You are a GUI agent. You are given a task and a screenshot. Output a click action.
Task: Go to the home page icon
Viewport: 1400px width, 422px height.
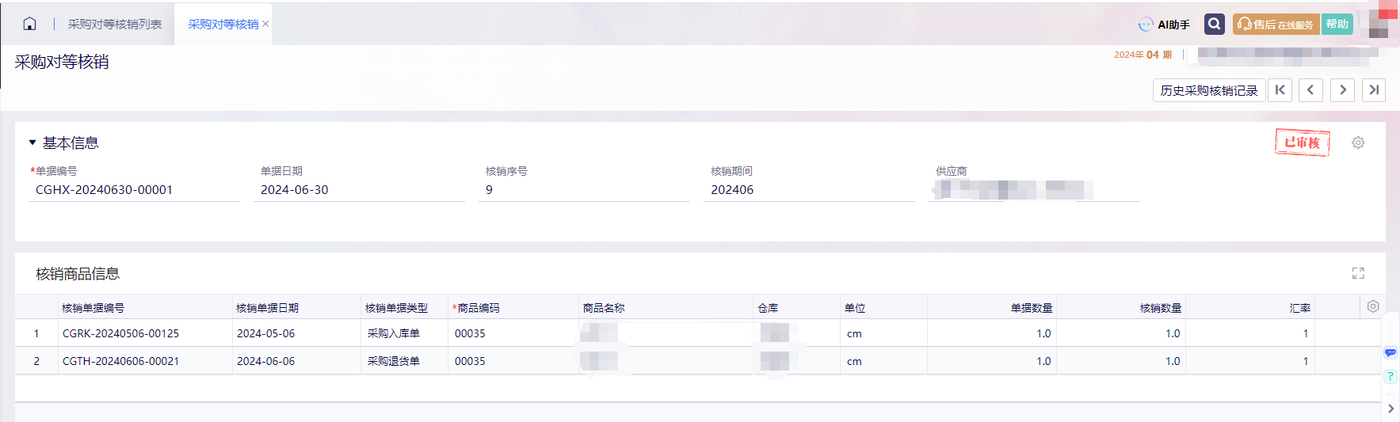pos(28,23)
